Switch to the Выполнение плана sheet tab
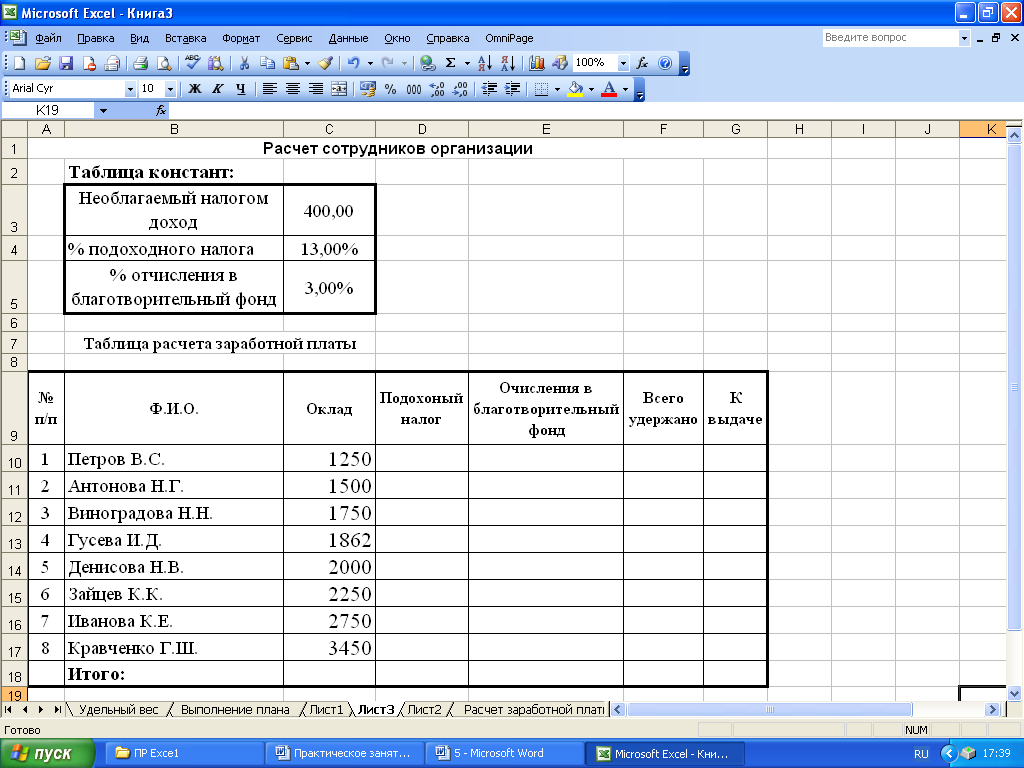The height and width of the screenshot is (768, 1024). (x=235, y=709)
